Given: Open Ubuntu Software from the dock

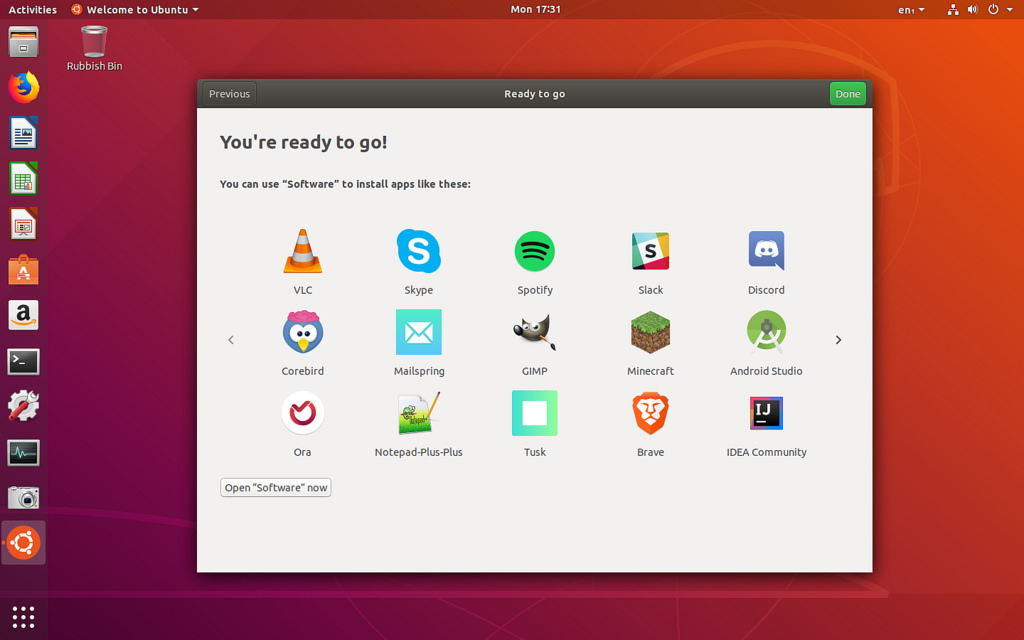Looking at the screenshot, I should (x=24, y=270).
